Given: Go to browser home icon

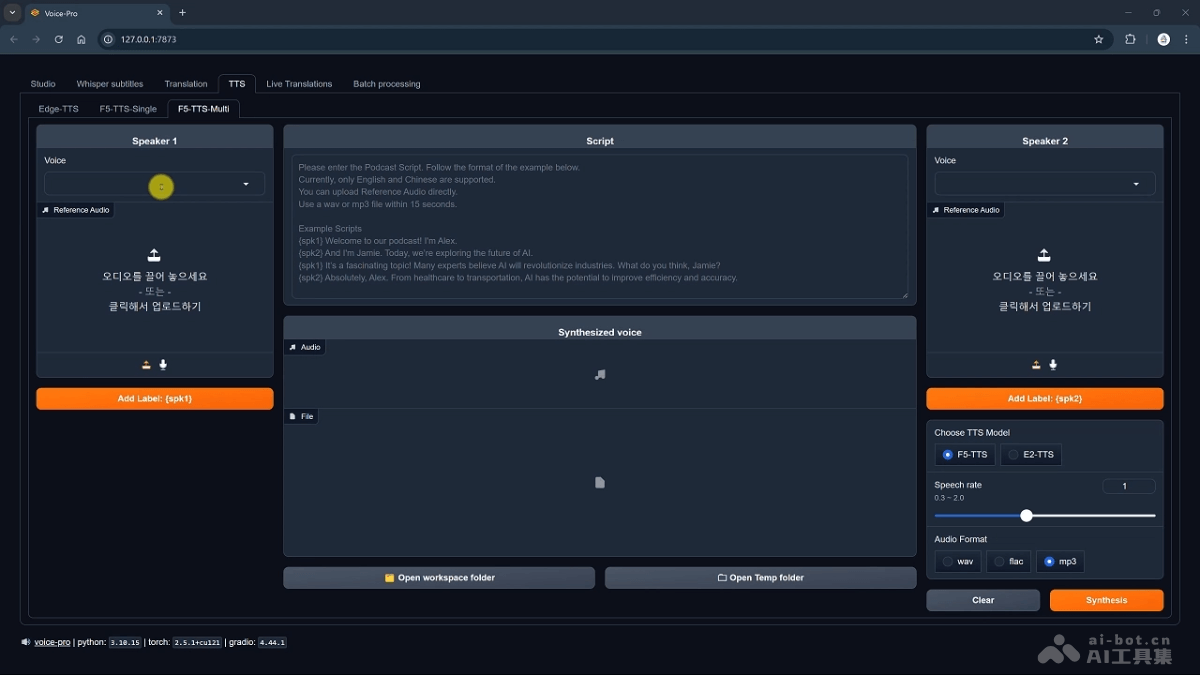Looking at the screenshot, I should pos(82,39).
